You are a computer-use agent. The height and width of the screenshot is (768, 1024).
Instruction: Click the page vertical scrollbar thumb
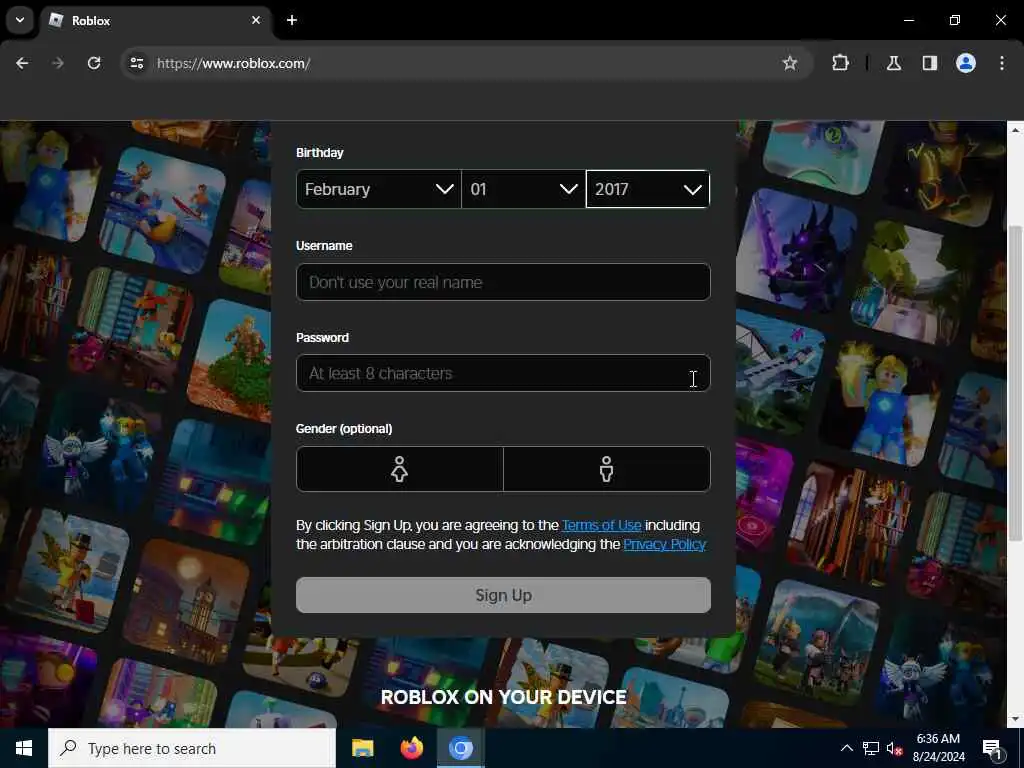pos(1016,383)
